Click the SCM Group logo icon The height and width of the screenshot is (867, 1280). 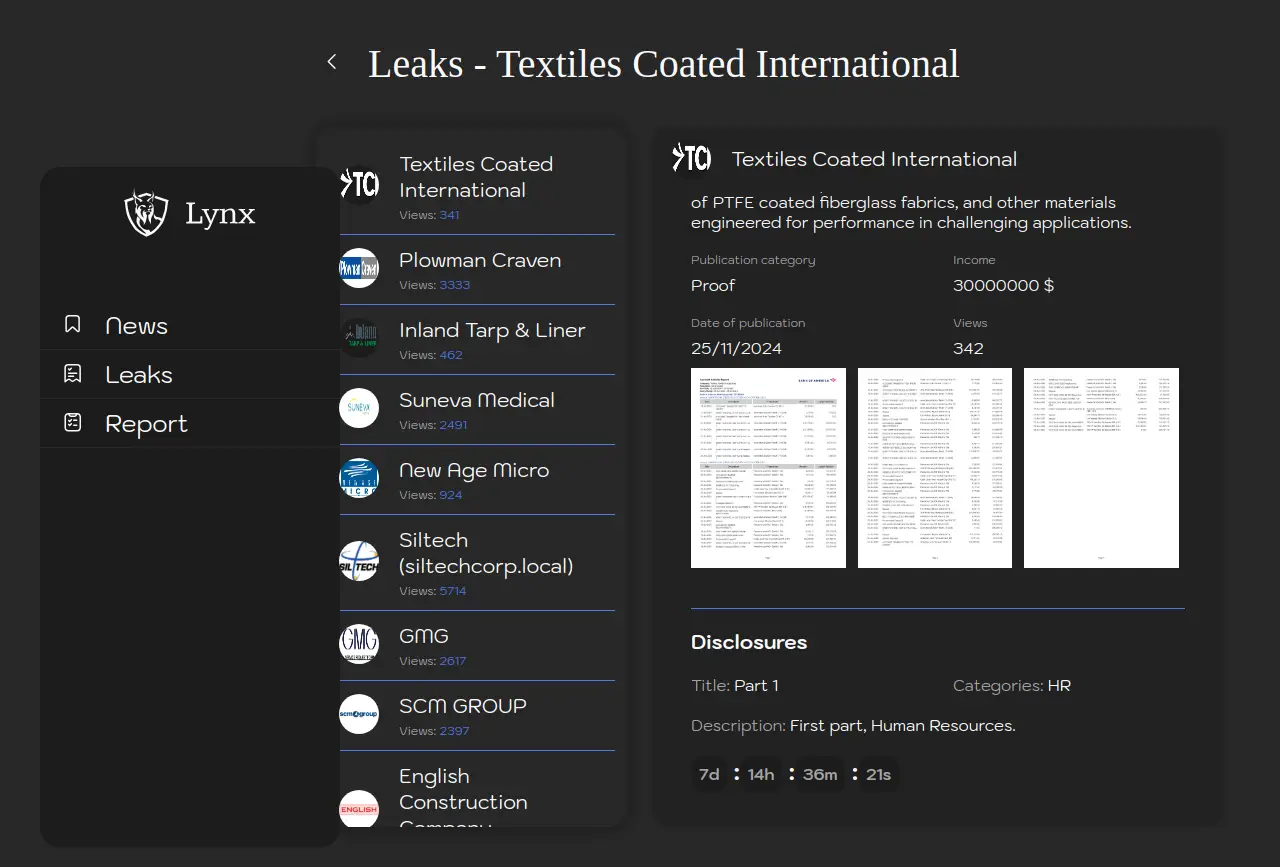tap(359, 715)
